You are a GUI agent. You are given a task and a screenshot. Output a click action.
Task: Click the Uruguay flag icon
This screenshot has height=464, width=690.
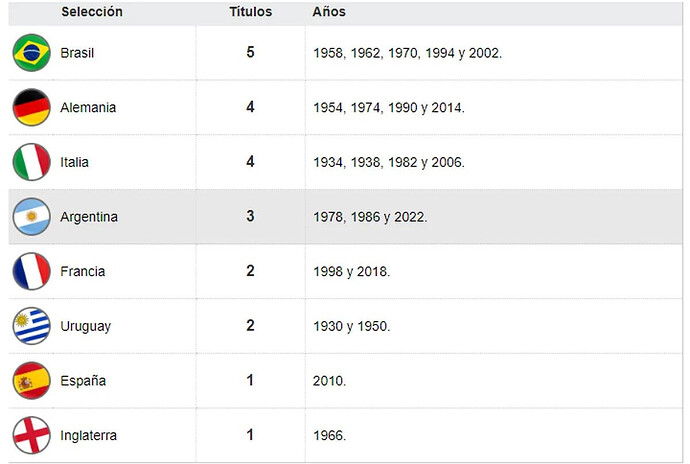31,326
